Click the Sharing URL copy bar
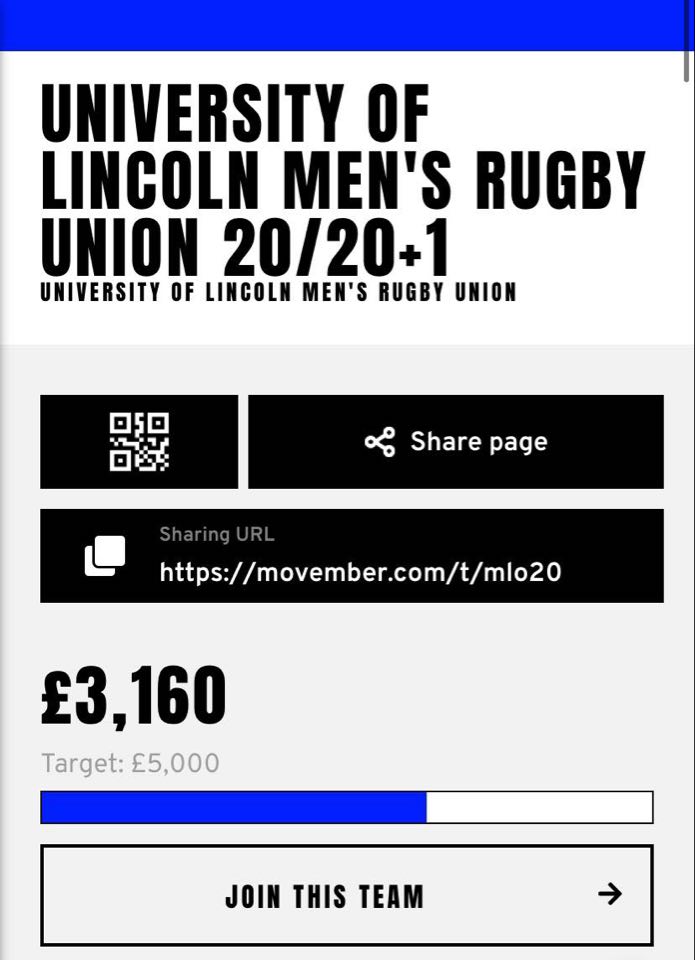 point(352,555)
